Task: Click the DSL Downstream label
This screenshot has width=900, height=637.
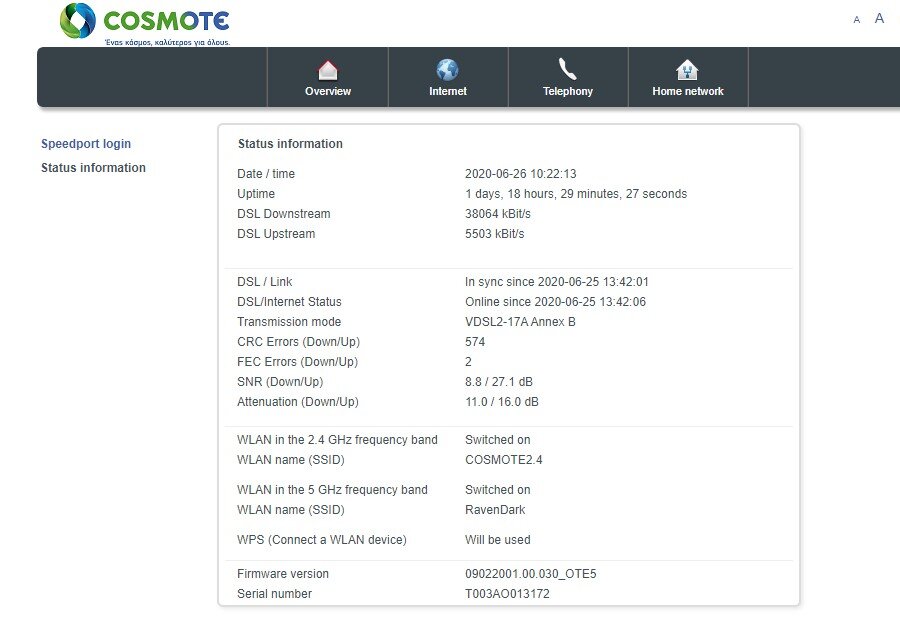Action: coord(284,214)
